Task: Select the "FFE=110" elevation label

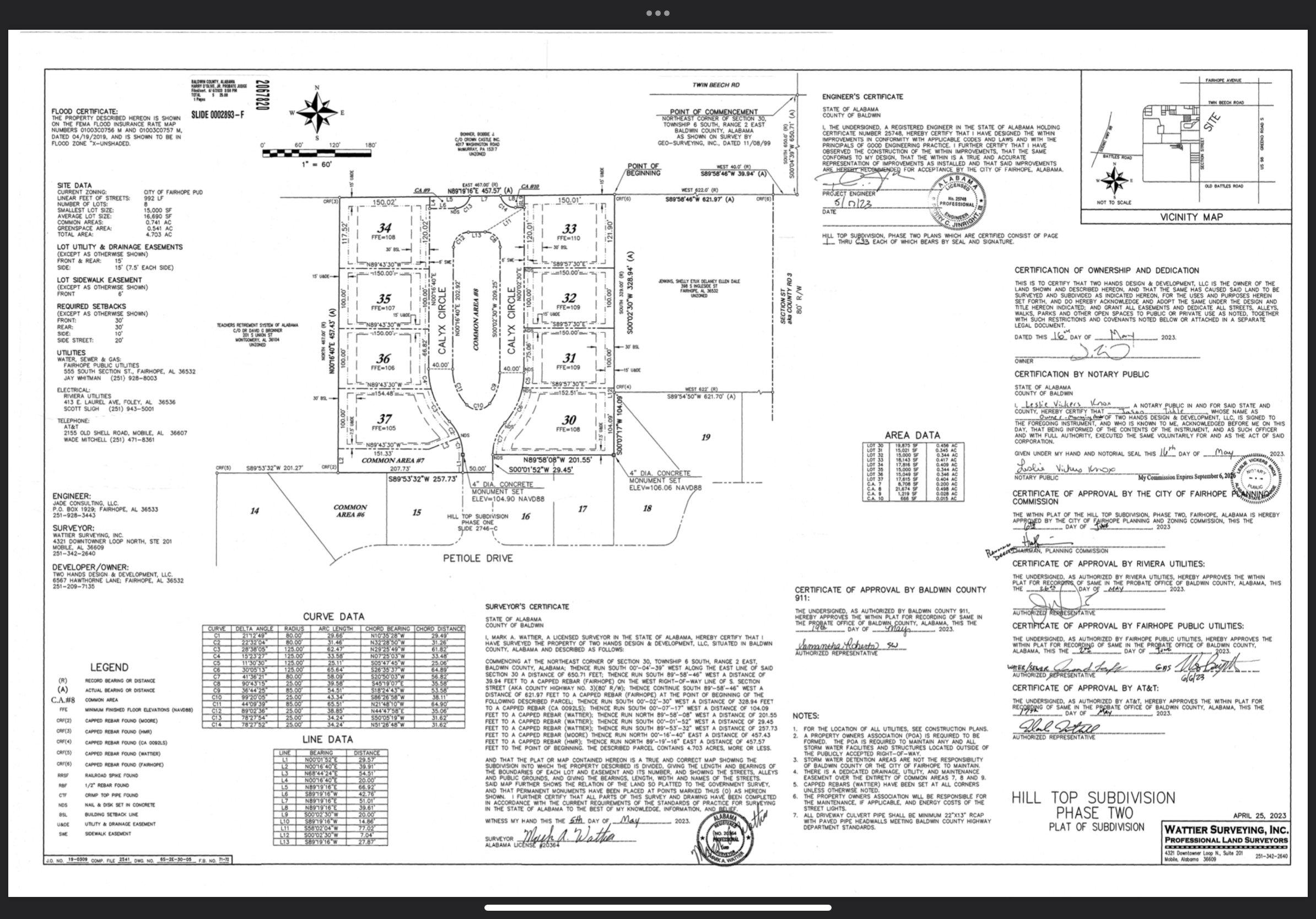Action: 569,239
